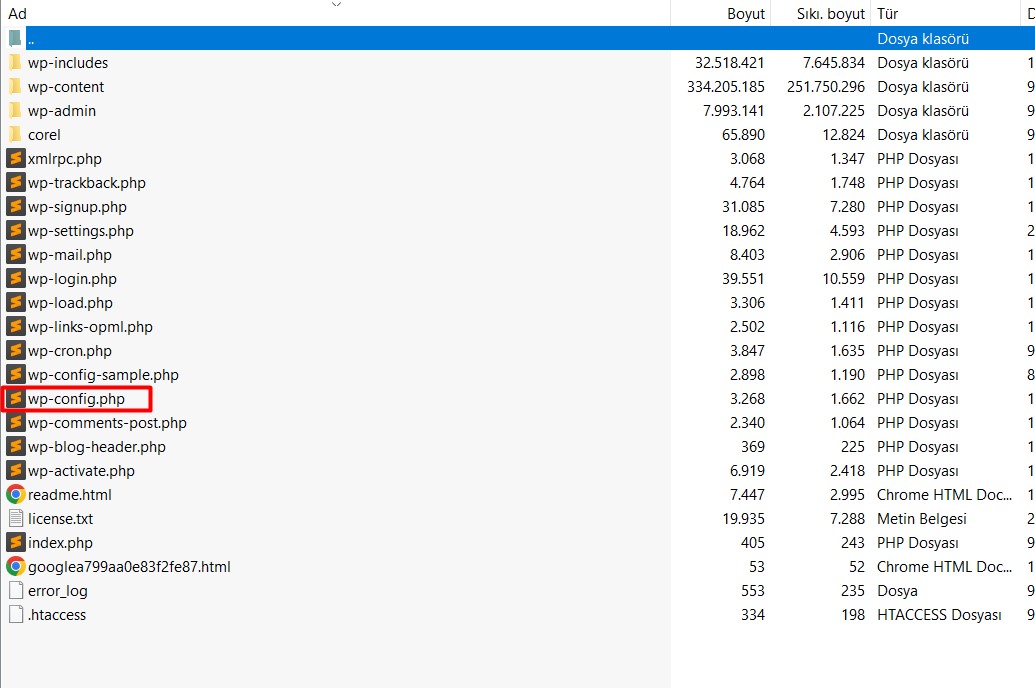Click the wp-content folder icon
The width and height of the screenshot is (1035, 688).
[15, 86]
